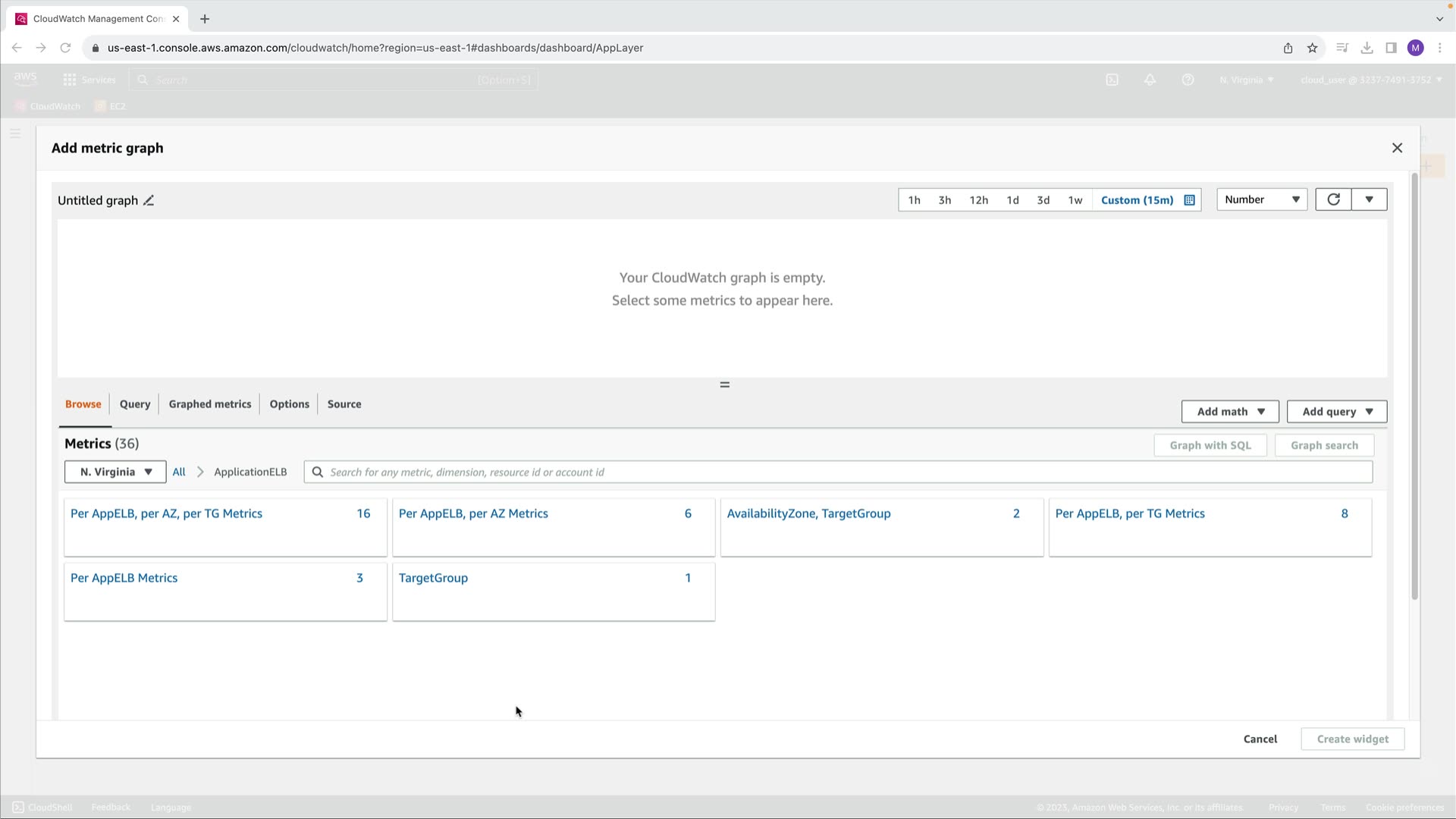
Task: Switch to the Graphed metrics tab
Action: 209,404
